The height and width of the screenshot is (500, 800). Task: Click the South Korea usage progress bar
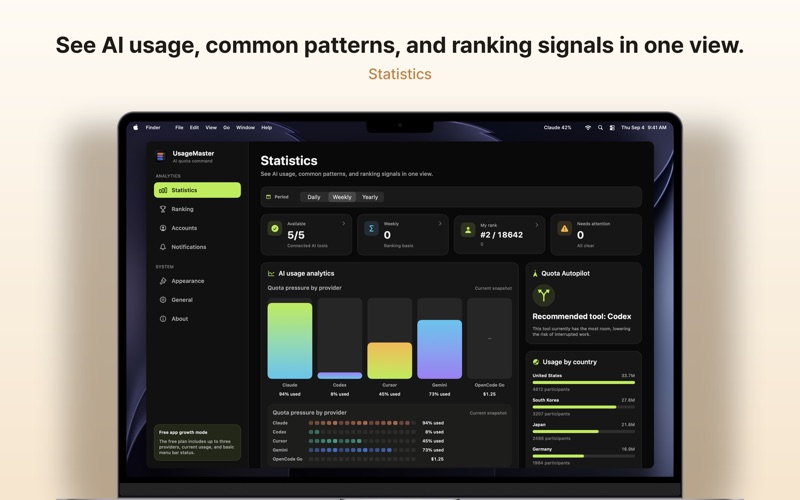(x=584, y=407)
